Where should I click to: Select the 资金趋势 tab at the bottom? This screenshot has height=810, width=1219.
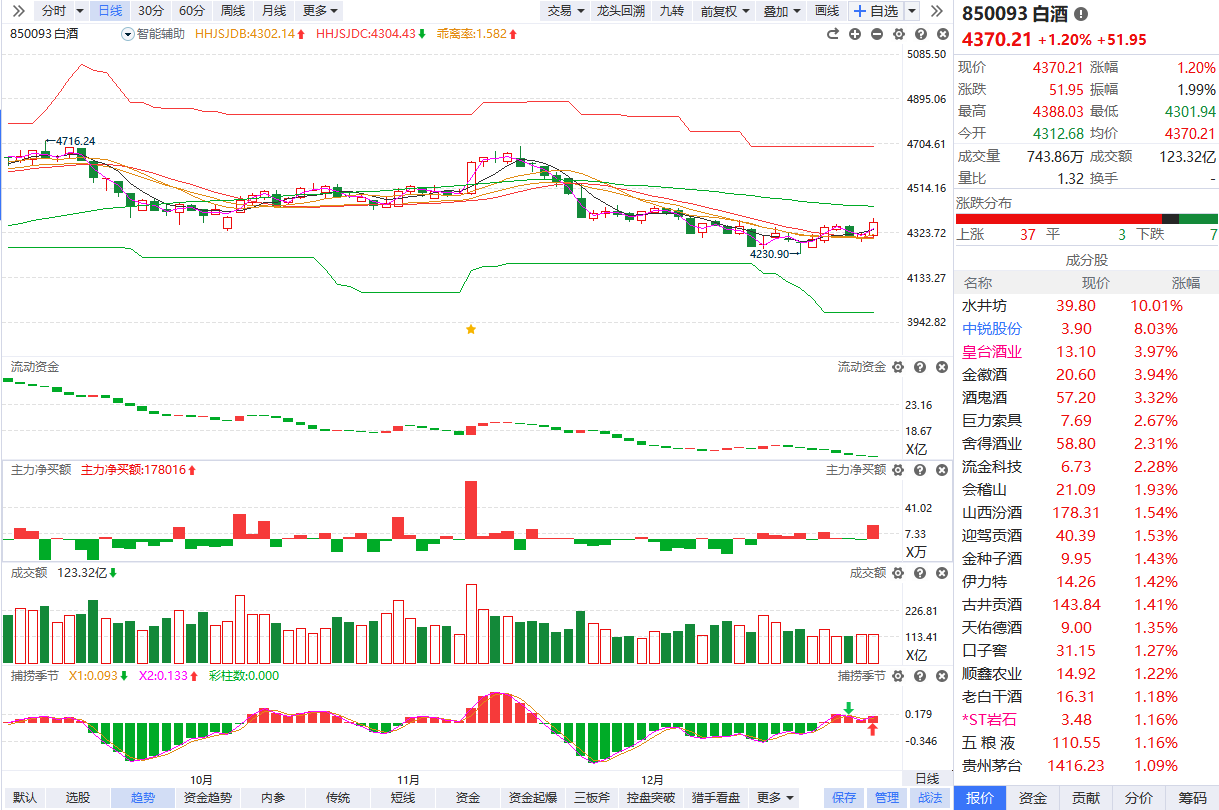[x=208, y=798]
